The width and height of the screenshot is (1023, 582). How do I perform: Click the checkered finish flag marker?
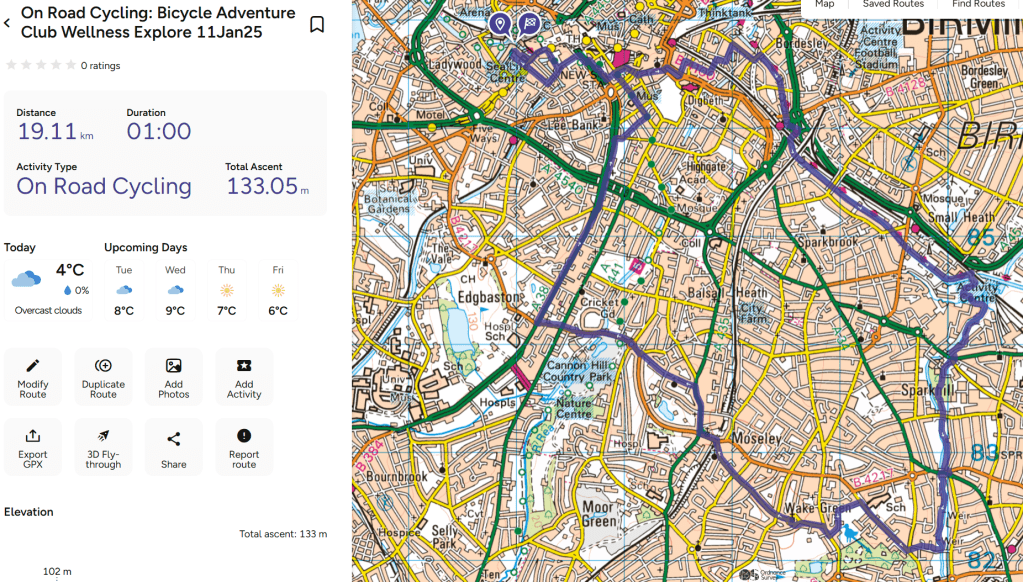click(530, 22)
